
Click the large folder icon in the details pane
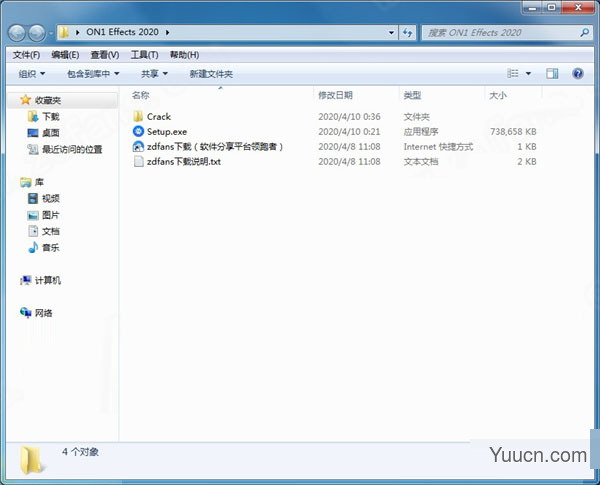pos(31,460)
